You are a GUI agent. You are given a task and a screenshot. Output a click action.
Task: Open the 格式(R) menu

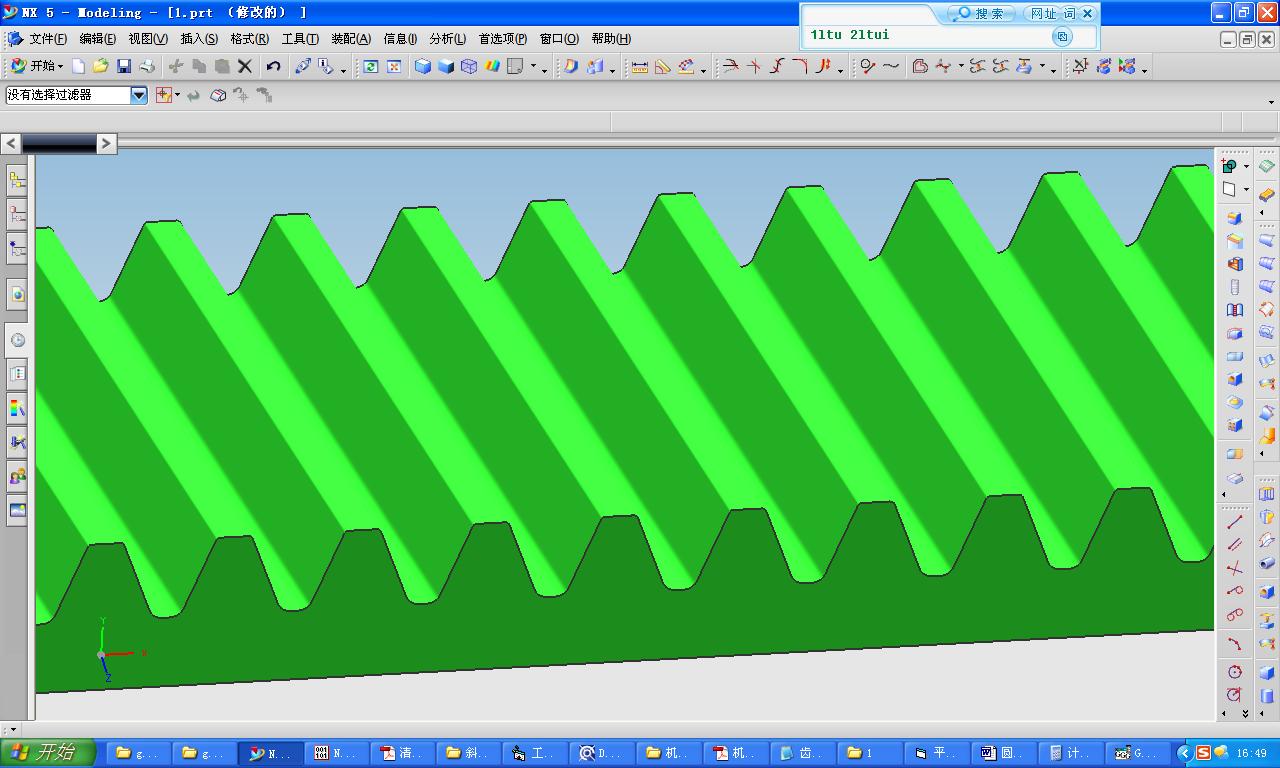[249, 39]
